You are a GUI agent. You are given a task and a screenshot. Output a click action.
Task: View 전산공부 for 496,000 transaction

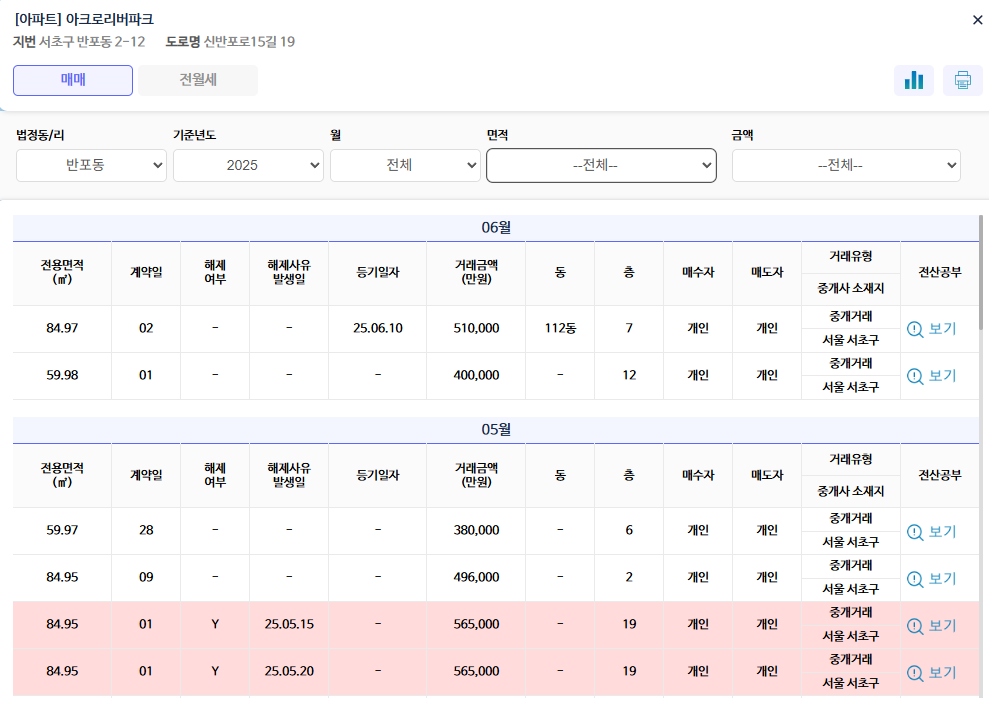coord(932,578)
